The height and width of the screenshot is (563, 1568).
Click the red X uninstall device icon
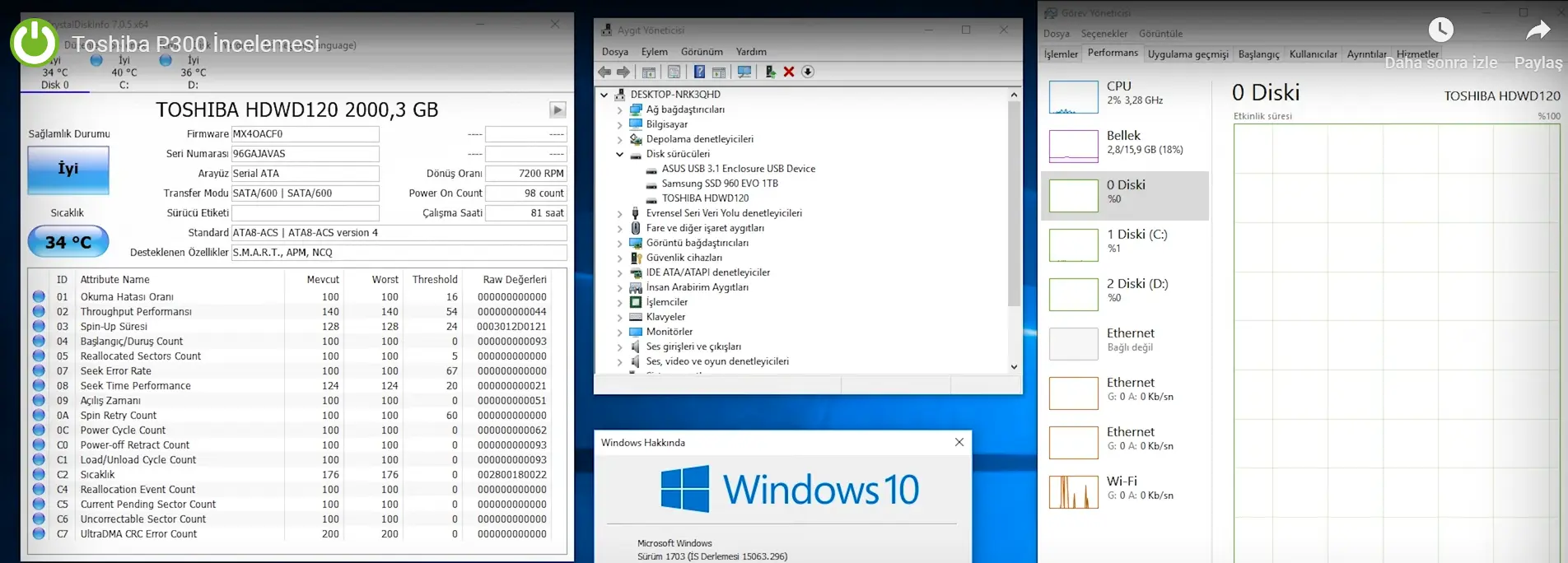[789, 72]
